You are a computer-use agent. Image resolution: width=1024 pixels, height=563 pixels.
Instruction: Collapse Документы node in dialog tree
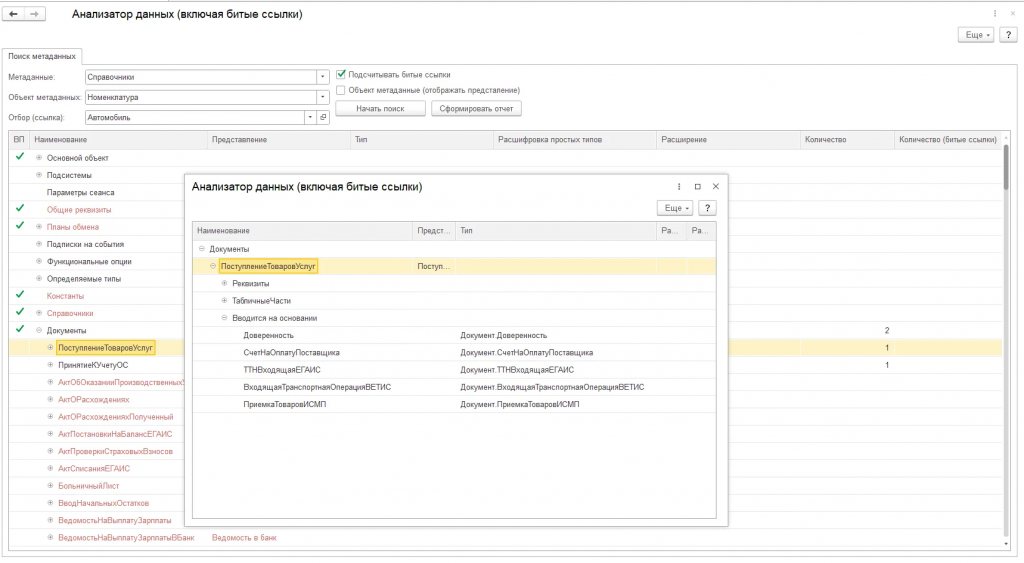tap(202, 249)
